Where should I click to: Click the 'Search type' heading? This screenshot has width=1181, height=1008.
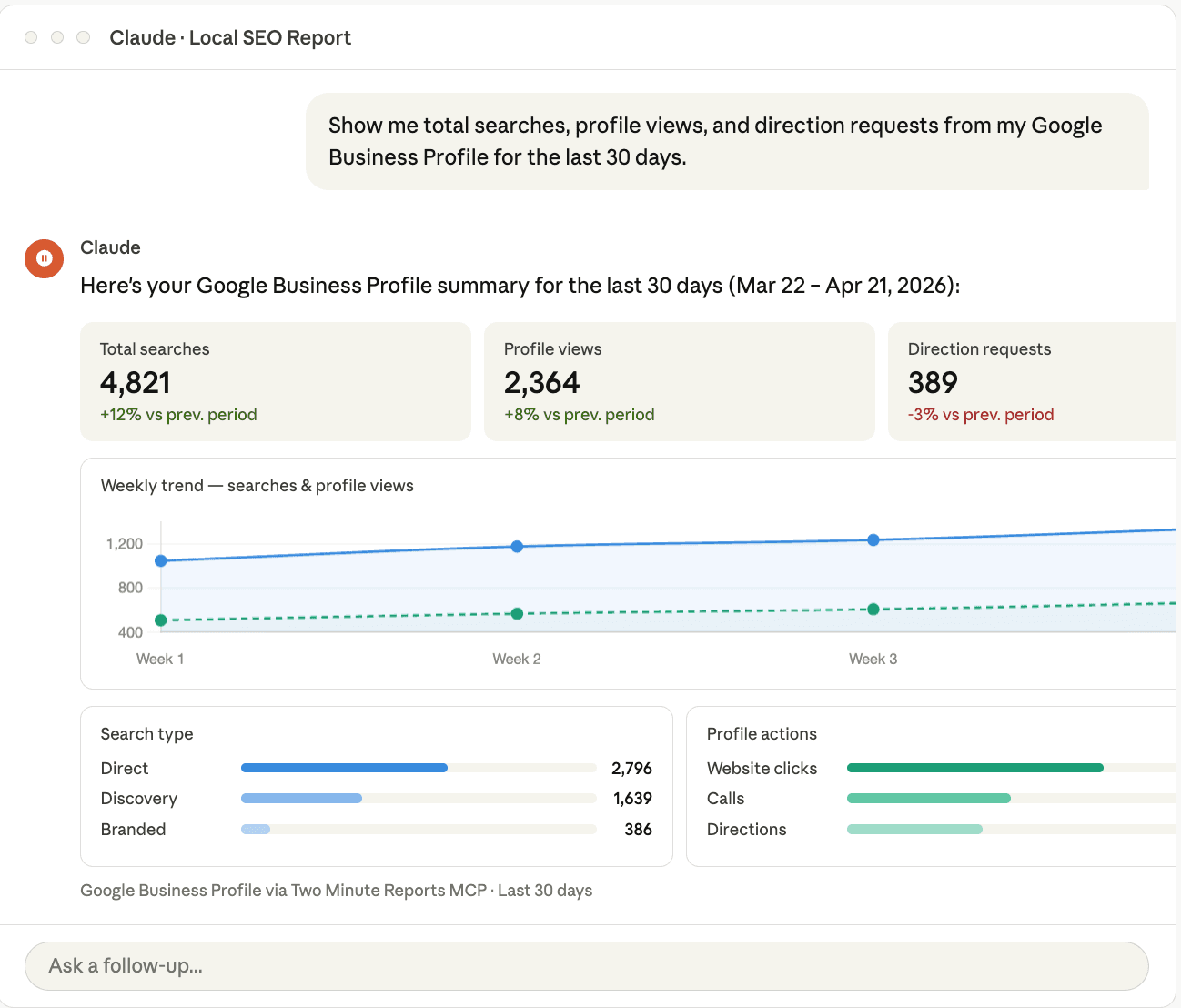click(x=146, y=734)
